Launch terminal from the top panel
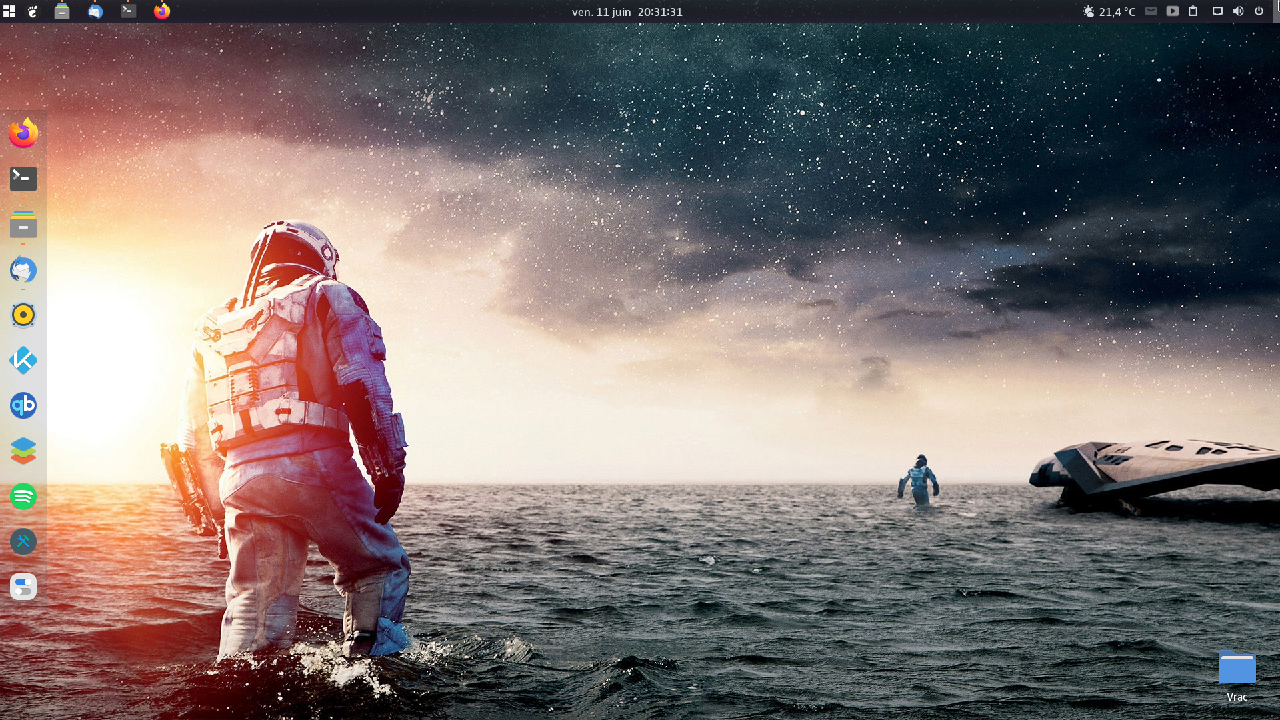 click(x=128, y=11)
